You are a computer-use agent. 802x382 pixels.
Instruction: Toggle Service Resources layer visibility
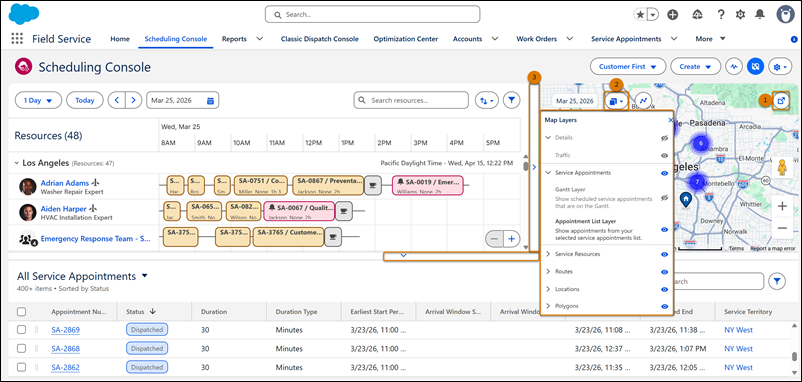[664, 254]
